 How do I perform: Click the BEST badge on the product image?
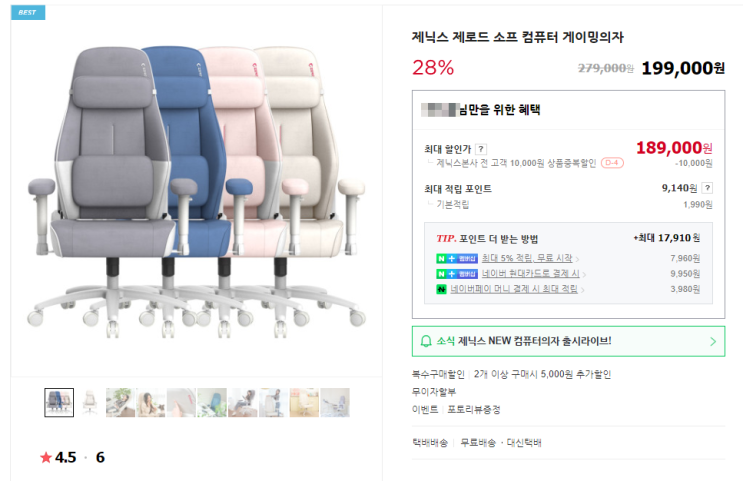(x=28, y=12)
